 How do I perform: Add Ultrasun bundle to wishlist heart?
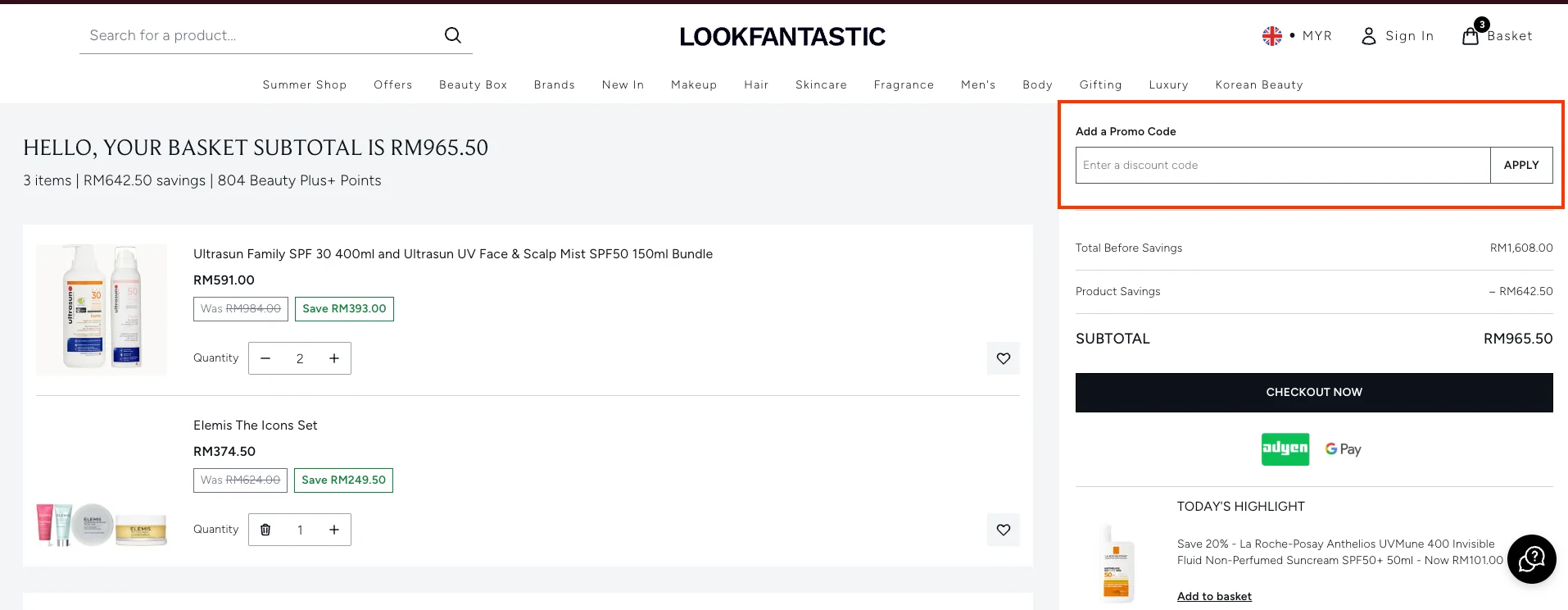tap(1004, 358)
